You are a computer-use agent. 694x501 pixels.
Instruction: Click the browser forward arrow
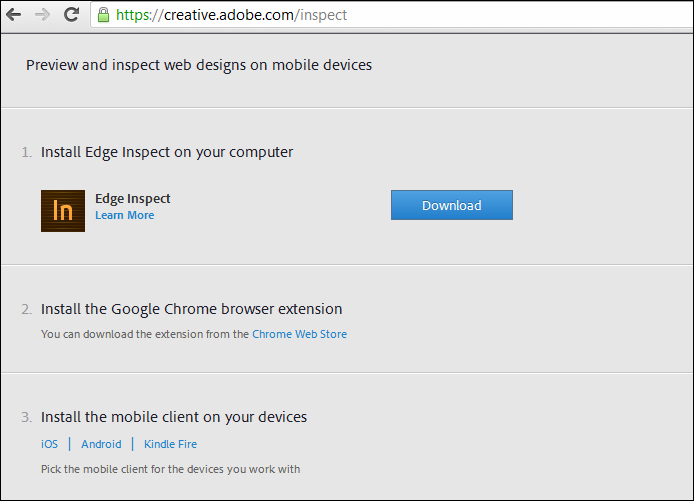[x=42, y=15]
